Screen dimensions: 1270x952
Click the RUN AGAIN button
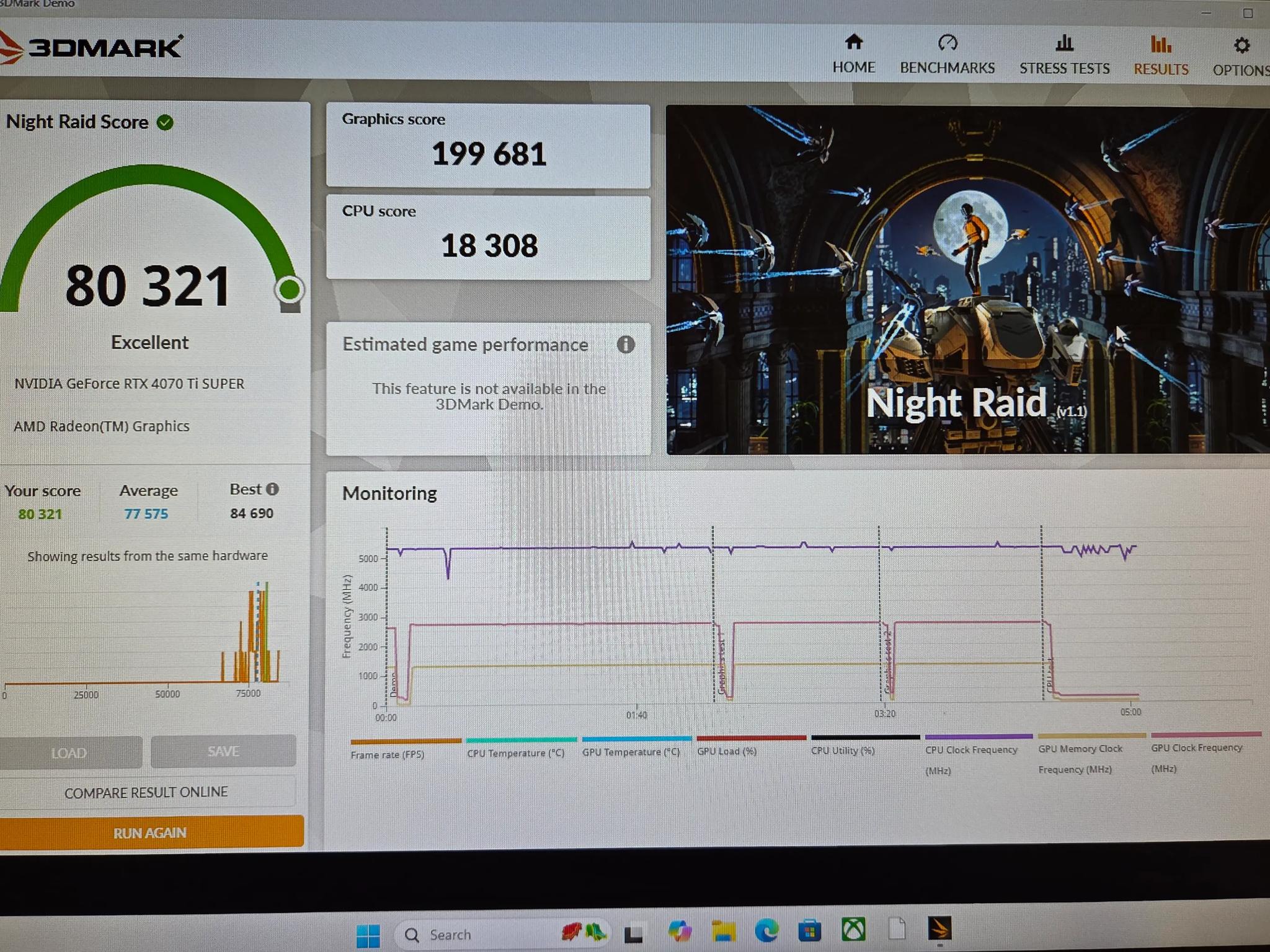pyautogui.click(x=150, y=832)
